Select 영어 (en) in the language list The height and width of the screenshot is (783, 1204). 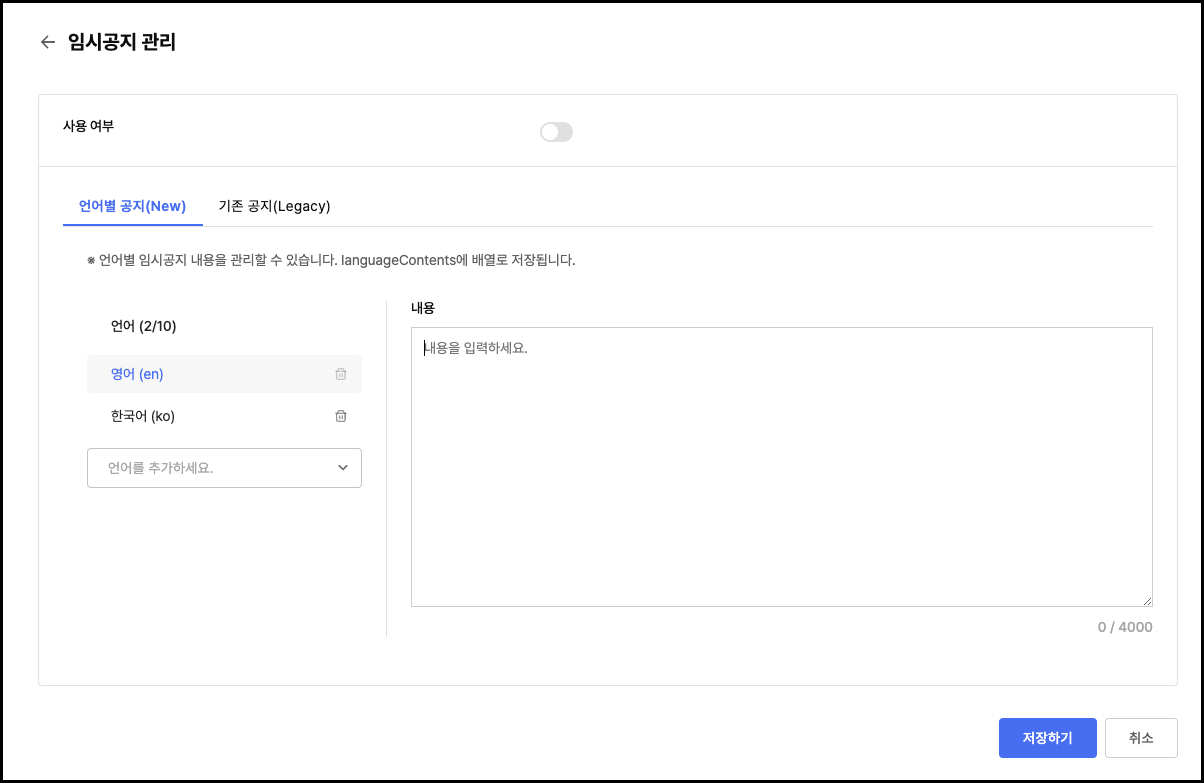(x=137, y=374)
